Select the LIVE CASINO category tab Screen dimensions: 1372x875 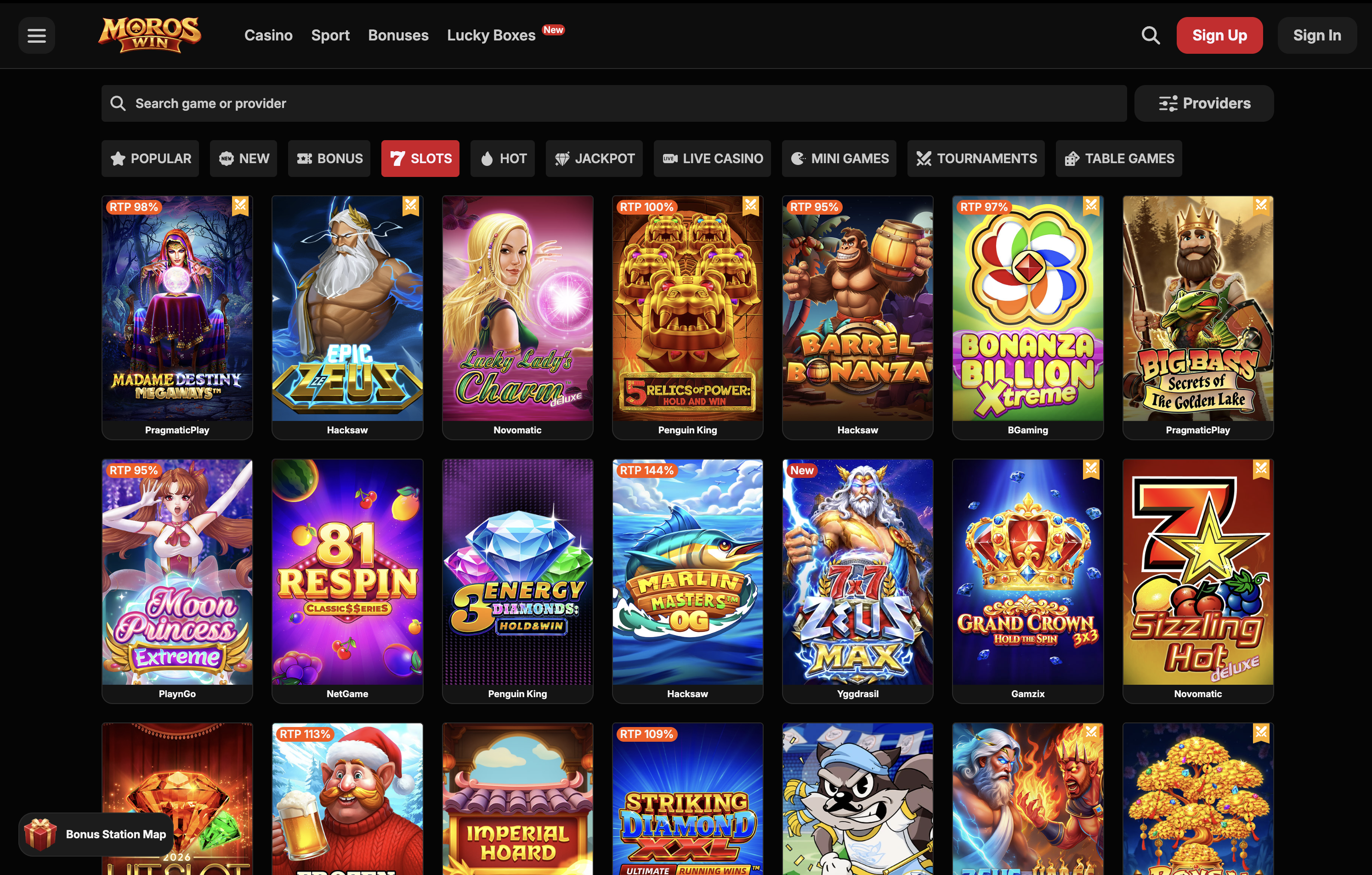712,159
